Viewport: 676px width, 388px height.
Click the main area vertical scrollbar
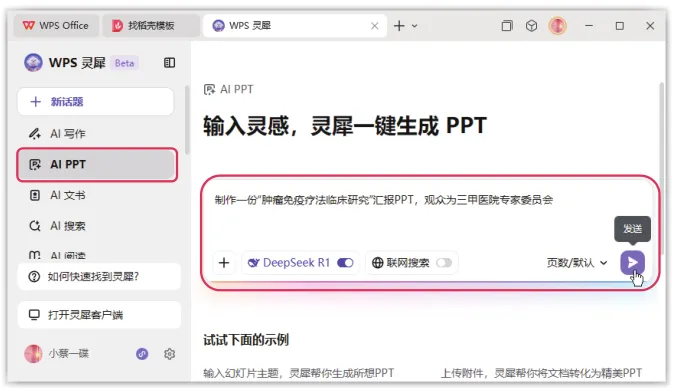coord(662,168)
